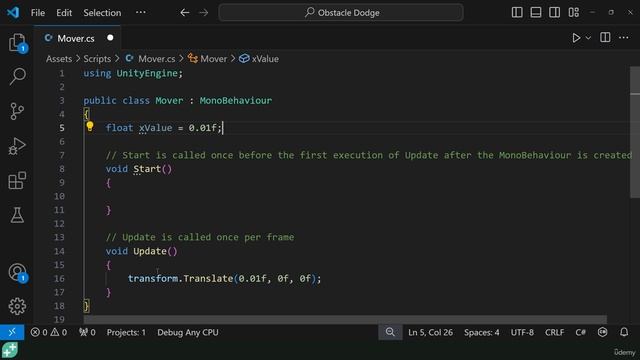This screenshot has height=360, width=640.
Task: Open the Accounts menu icon
Action: pos(17,273)
